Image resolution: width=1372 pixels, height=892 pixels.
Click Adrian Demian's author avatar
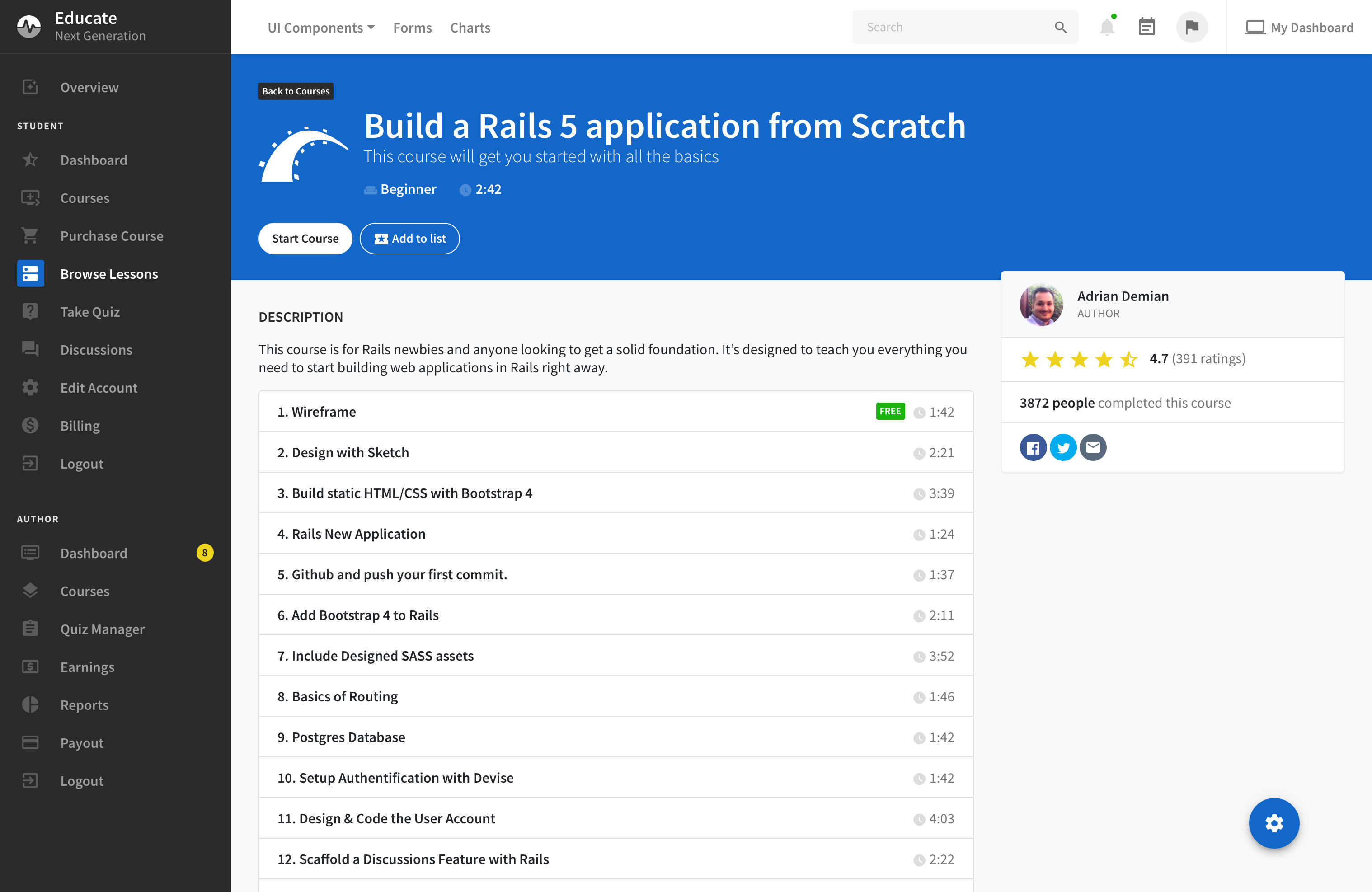[x=1041, y=305]
